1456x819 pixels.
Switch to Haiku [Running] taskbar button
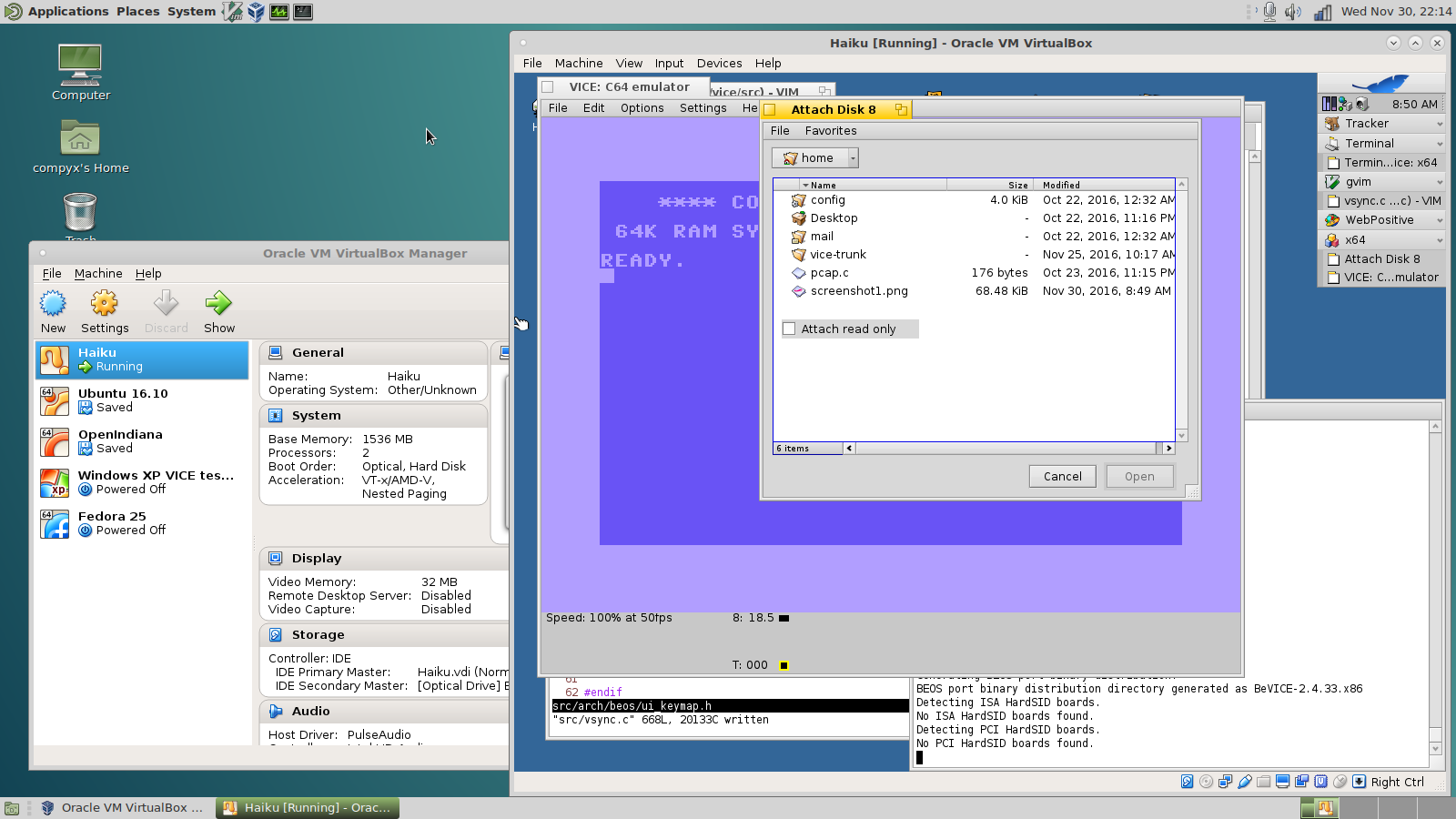click(x=308, y=807)
